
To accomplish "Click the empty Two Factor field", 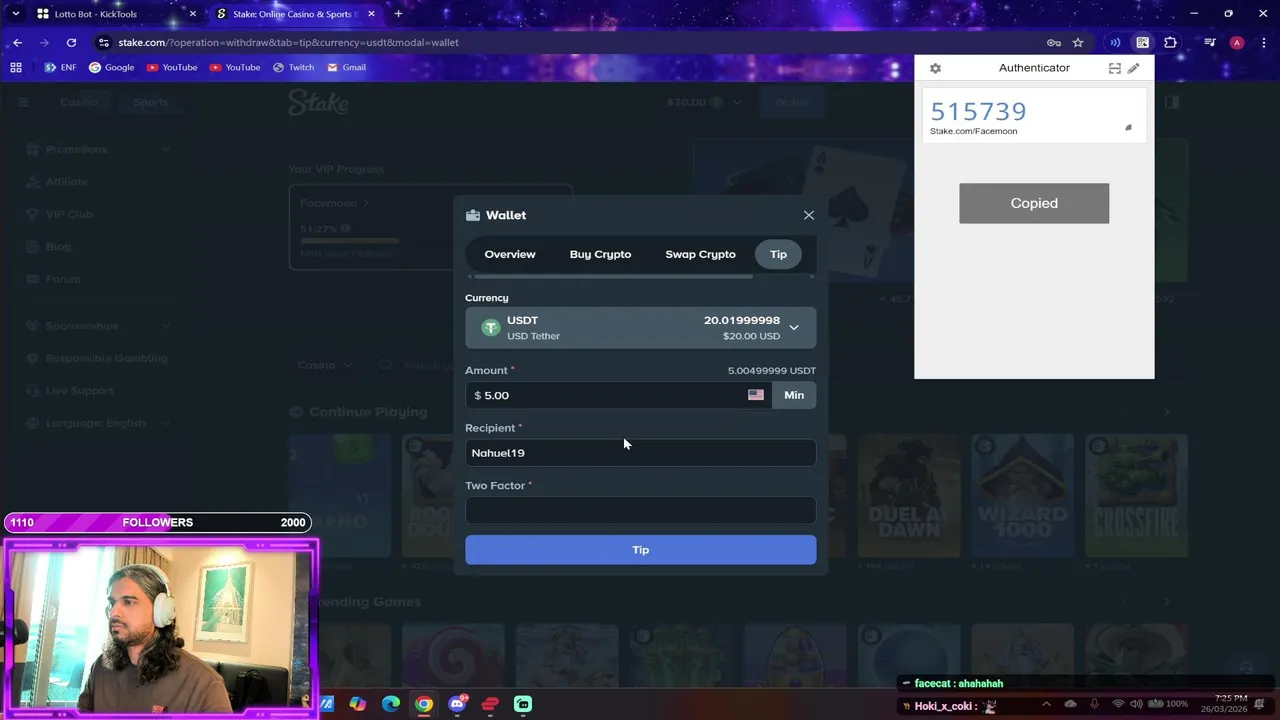I will 640,510.
